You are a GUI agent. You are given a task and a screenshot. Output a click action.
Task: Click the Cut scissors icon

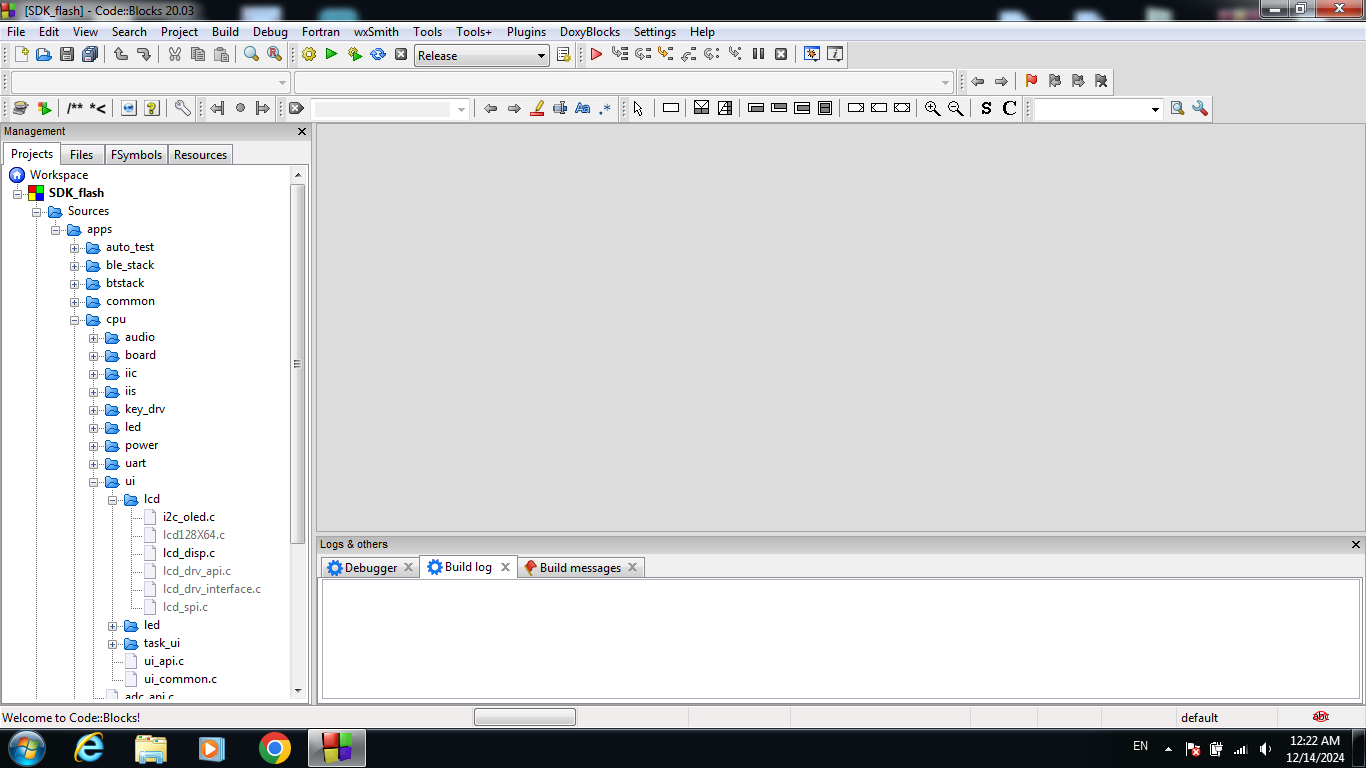[x=174, y=54]
